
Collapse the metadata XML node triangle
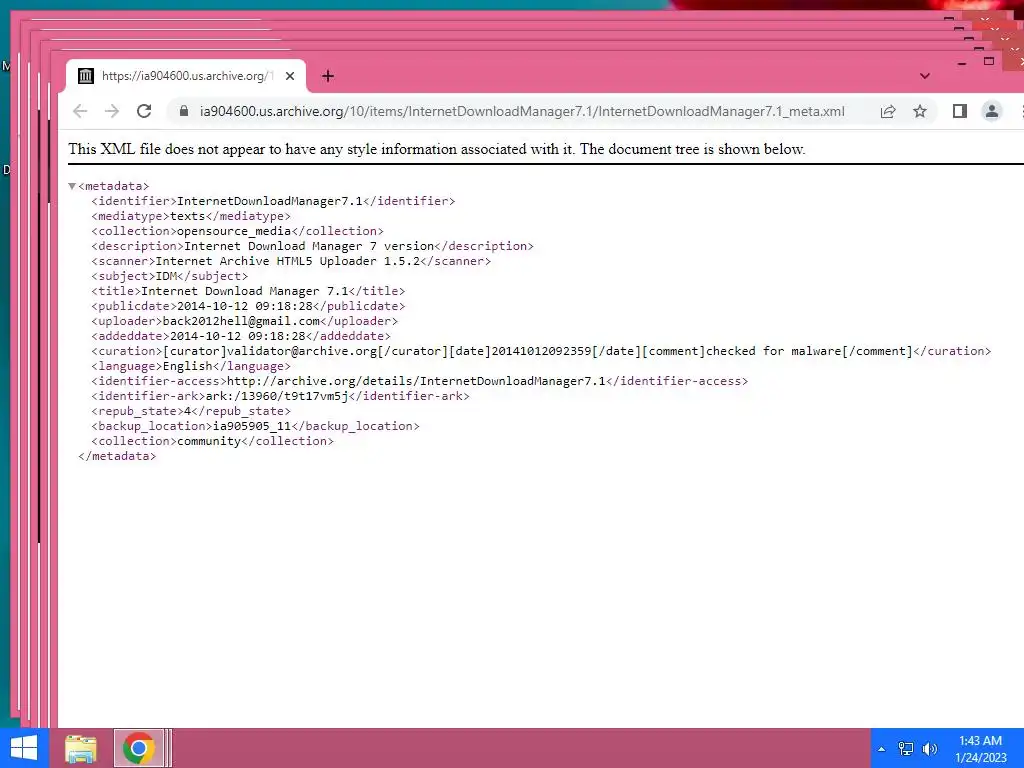pos(72,186)
